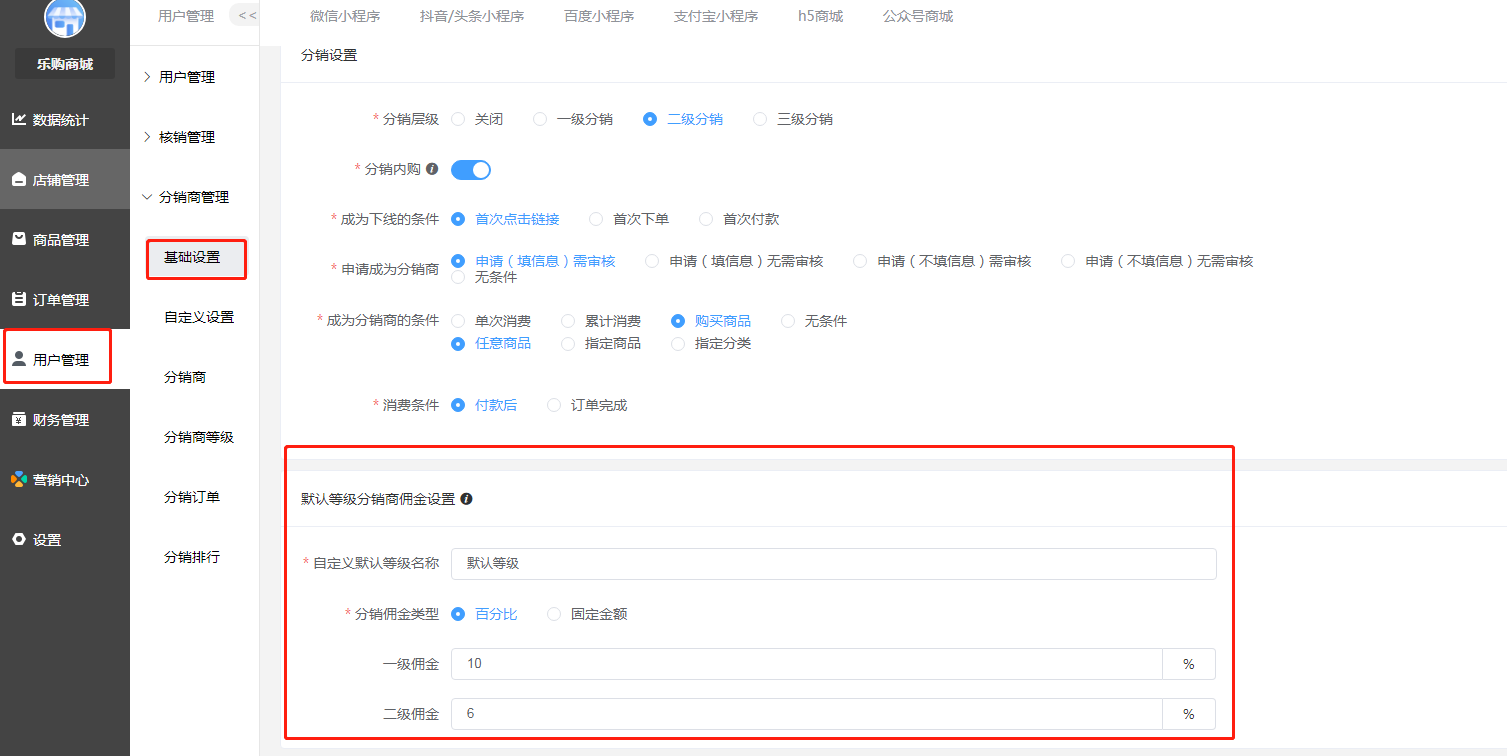Click the 商品管理 icon
The image size is (1507, 756).
tap(19, 239)
